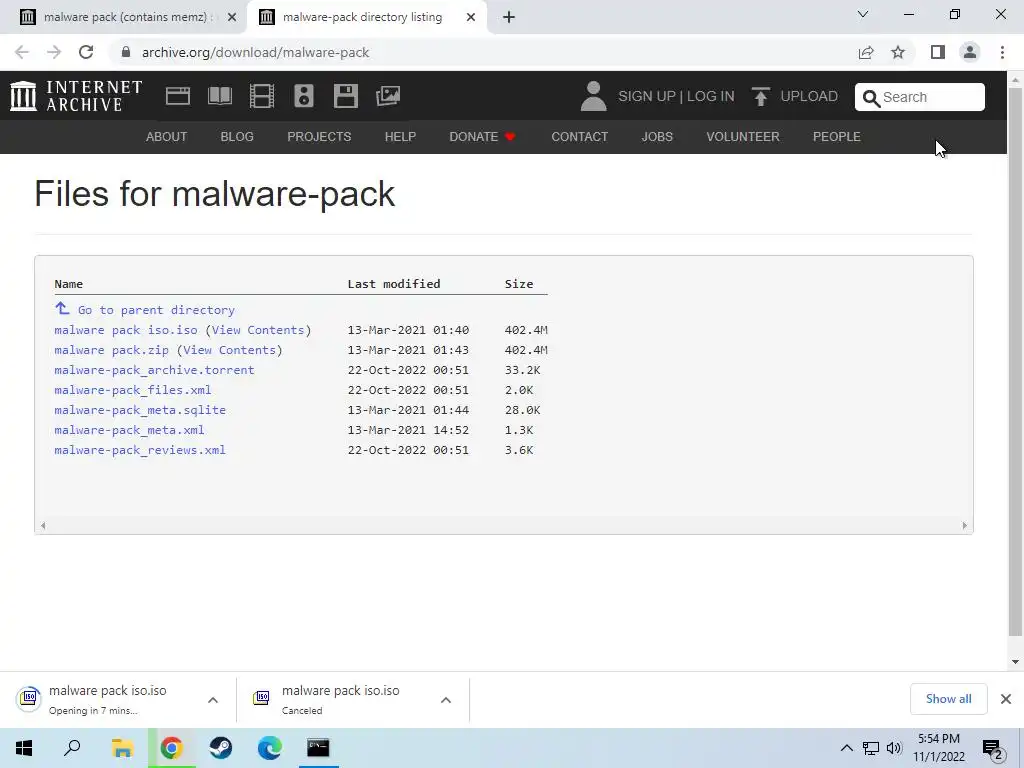Viewport: 1024px width, 768px height.
Task: Switch to Command Prompt in taskbar
Action: pos(318,748)
